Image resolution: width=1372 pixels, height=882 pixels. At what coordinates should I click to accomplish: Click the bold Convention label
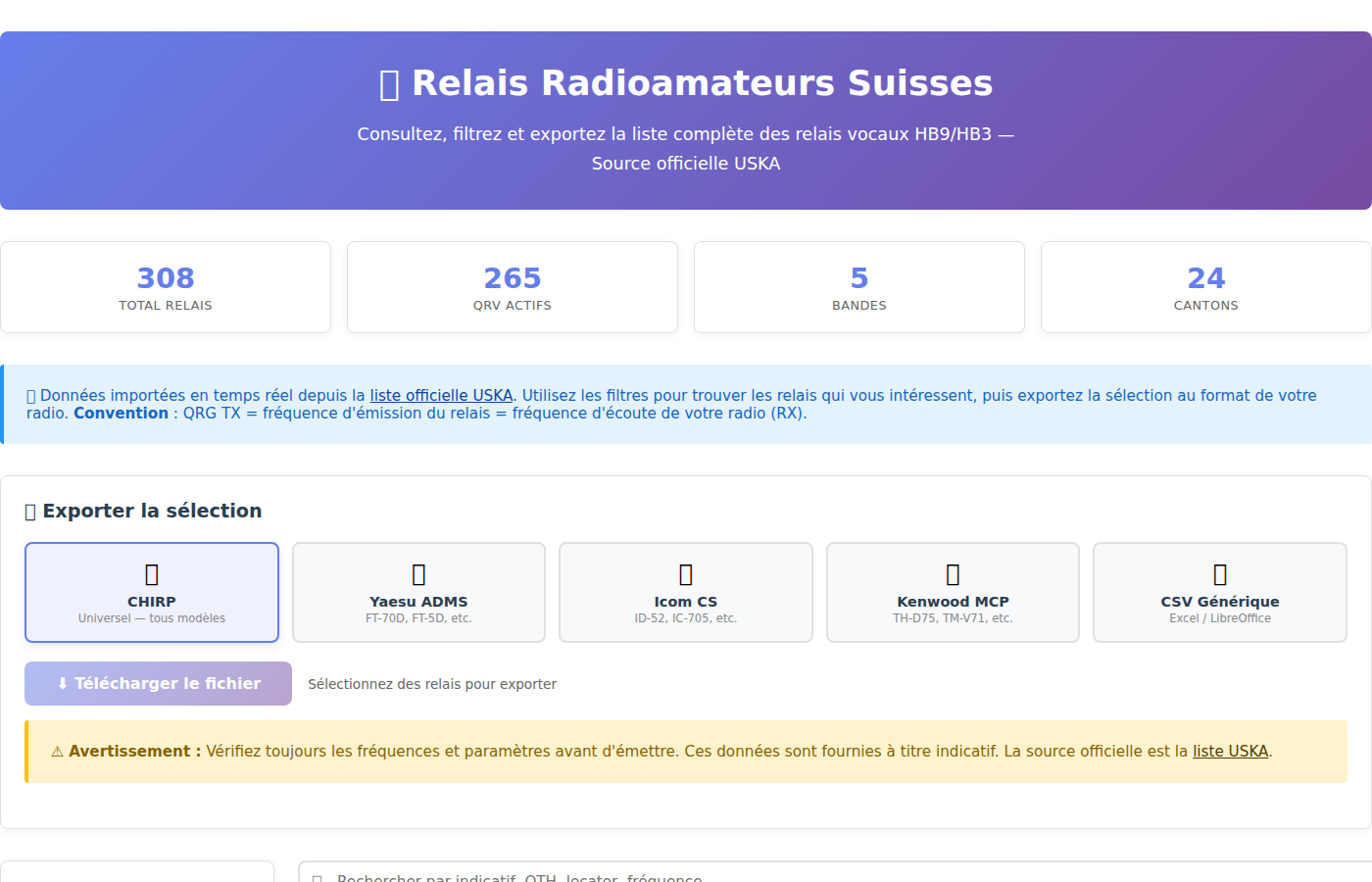pos(122,414)
